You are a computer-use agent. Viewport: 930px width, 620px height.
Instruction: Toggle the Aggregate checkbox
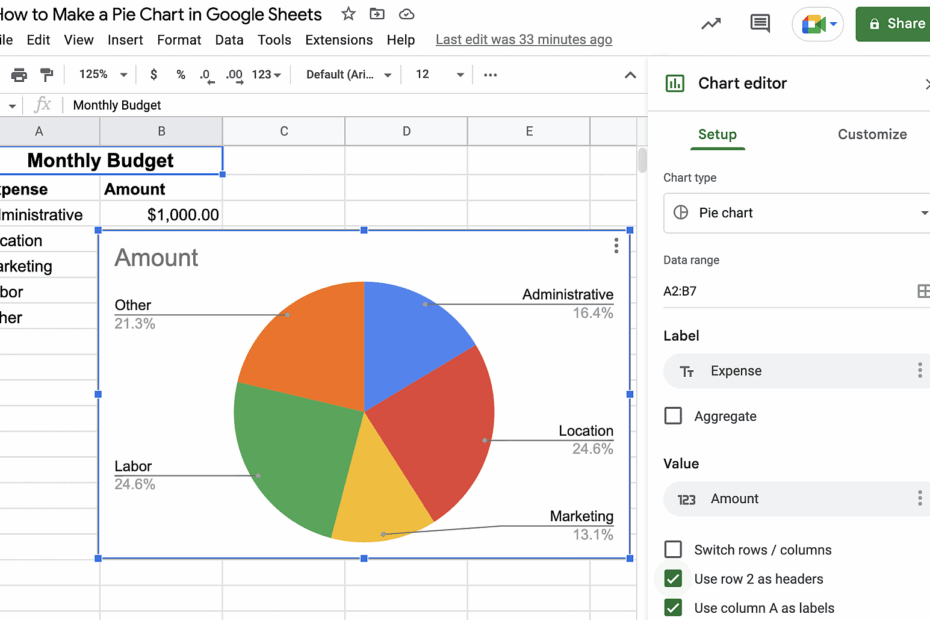click(x=673, y=416)
